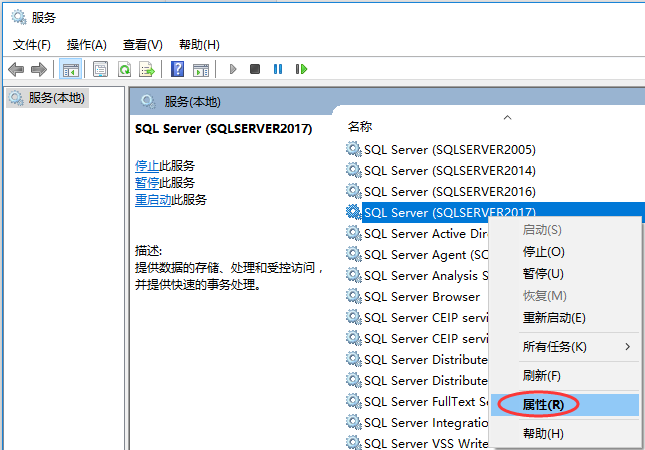Select 服务(本地) in the left tree
Image resolution: width=645 pixels, height=450 pixels.
click(48, 98)
